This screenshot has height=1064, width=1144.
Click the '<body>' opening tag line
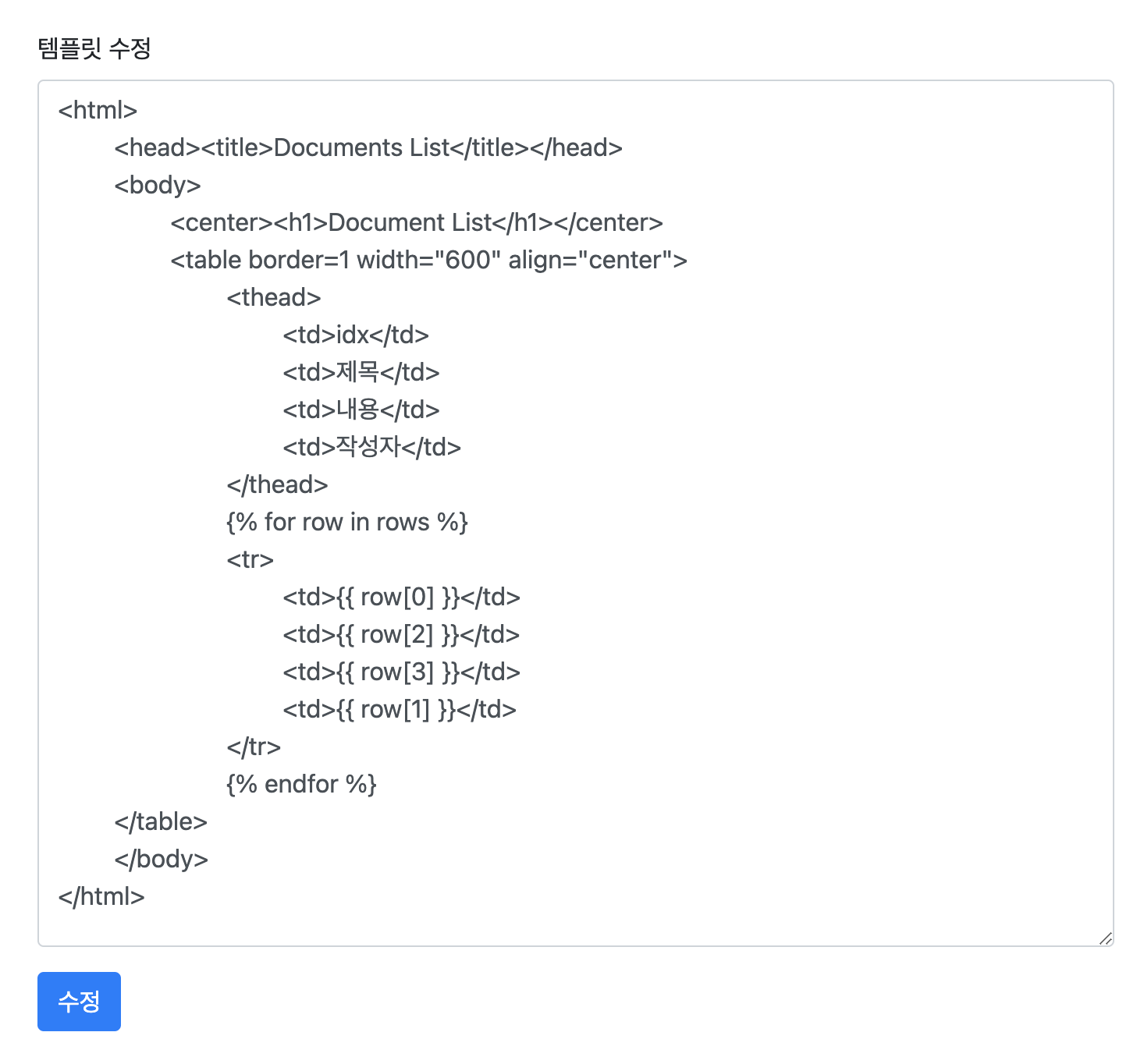158,185
